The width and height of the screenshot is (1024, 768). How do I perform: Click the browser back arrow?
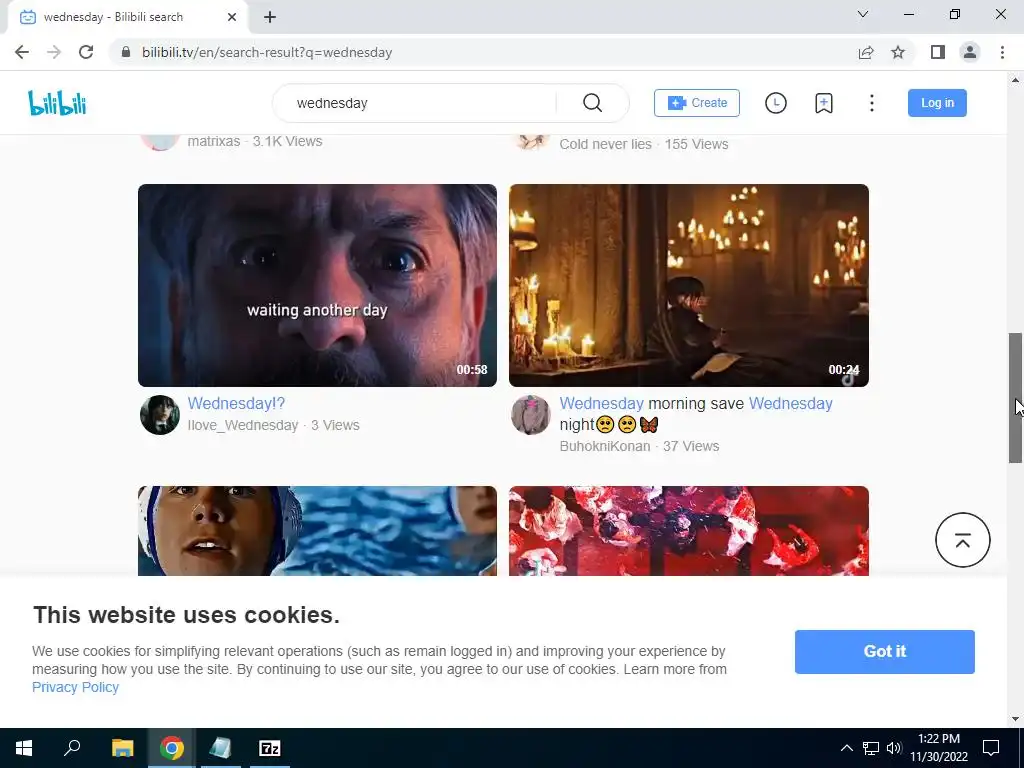22,52
